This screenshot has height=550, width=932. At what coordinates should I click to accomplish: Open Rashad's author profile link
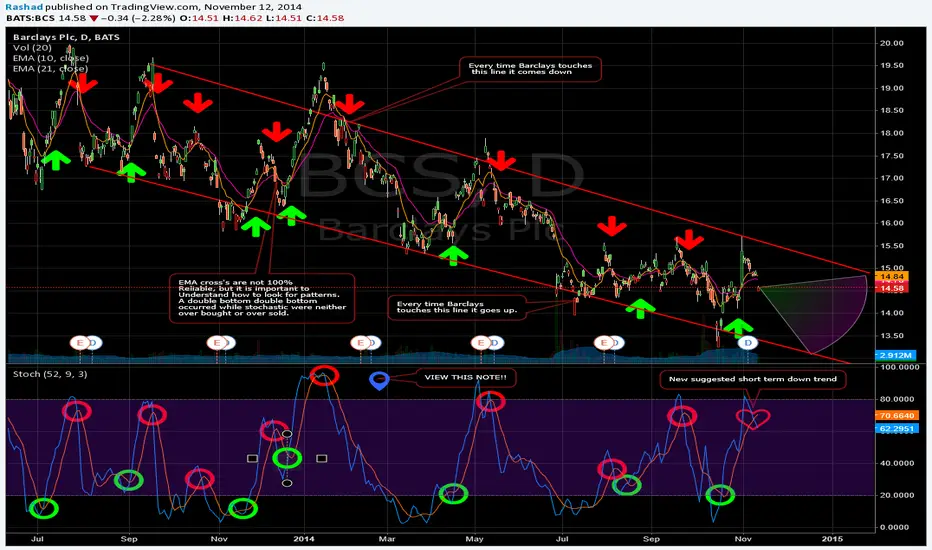pyautogui.click(x=24, y=7)
